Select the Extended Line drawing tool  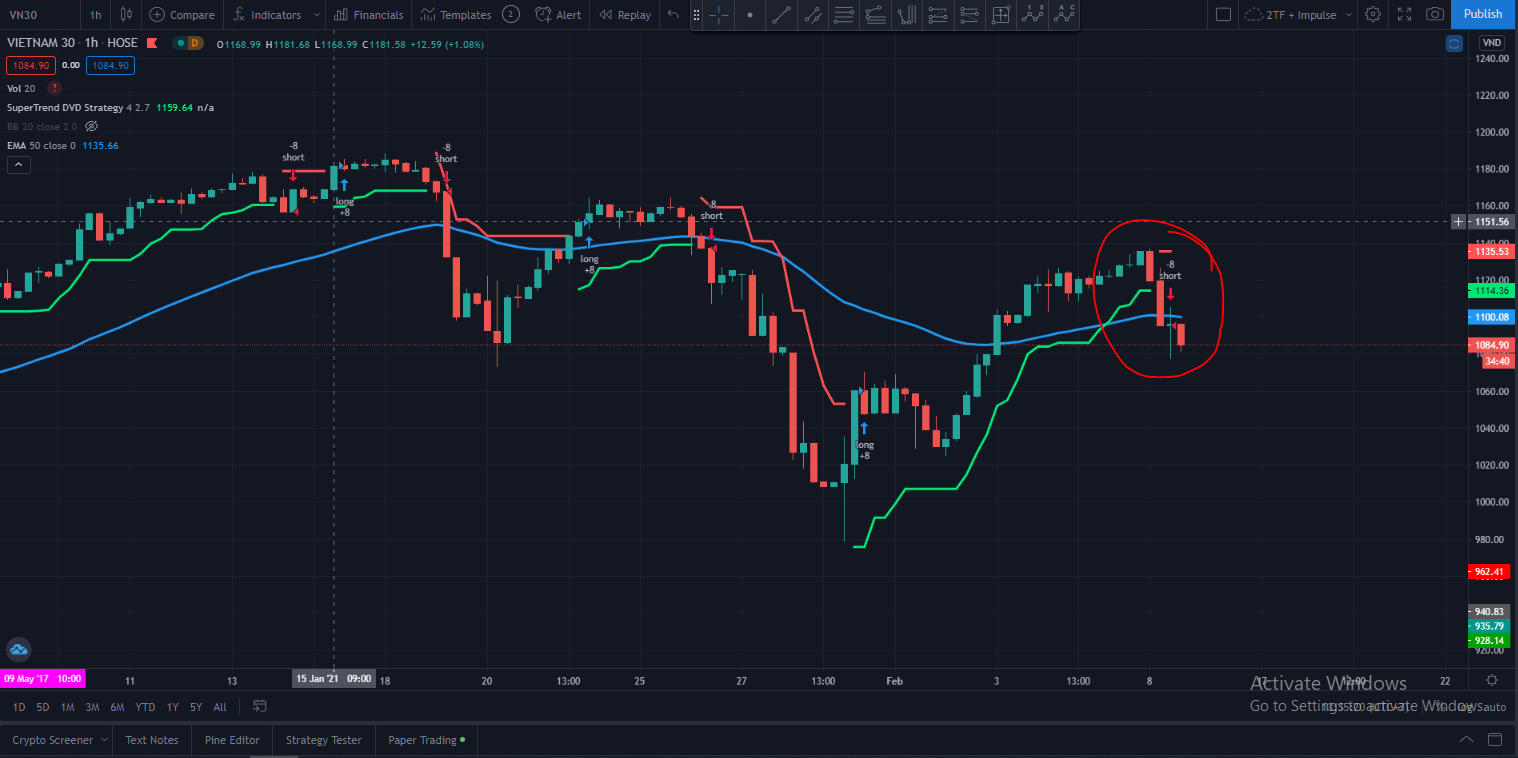point(813,15)
